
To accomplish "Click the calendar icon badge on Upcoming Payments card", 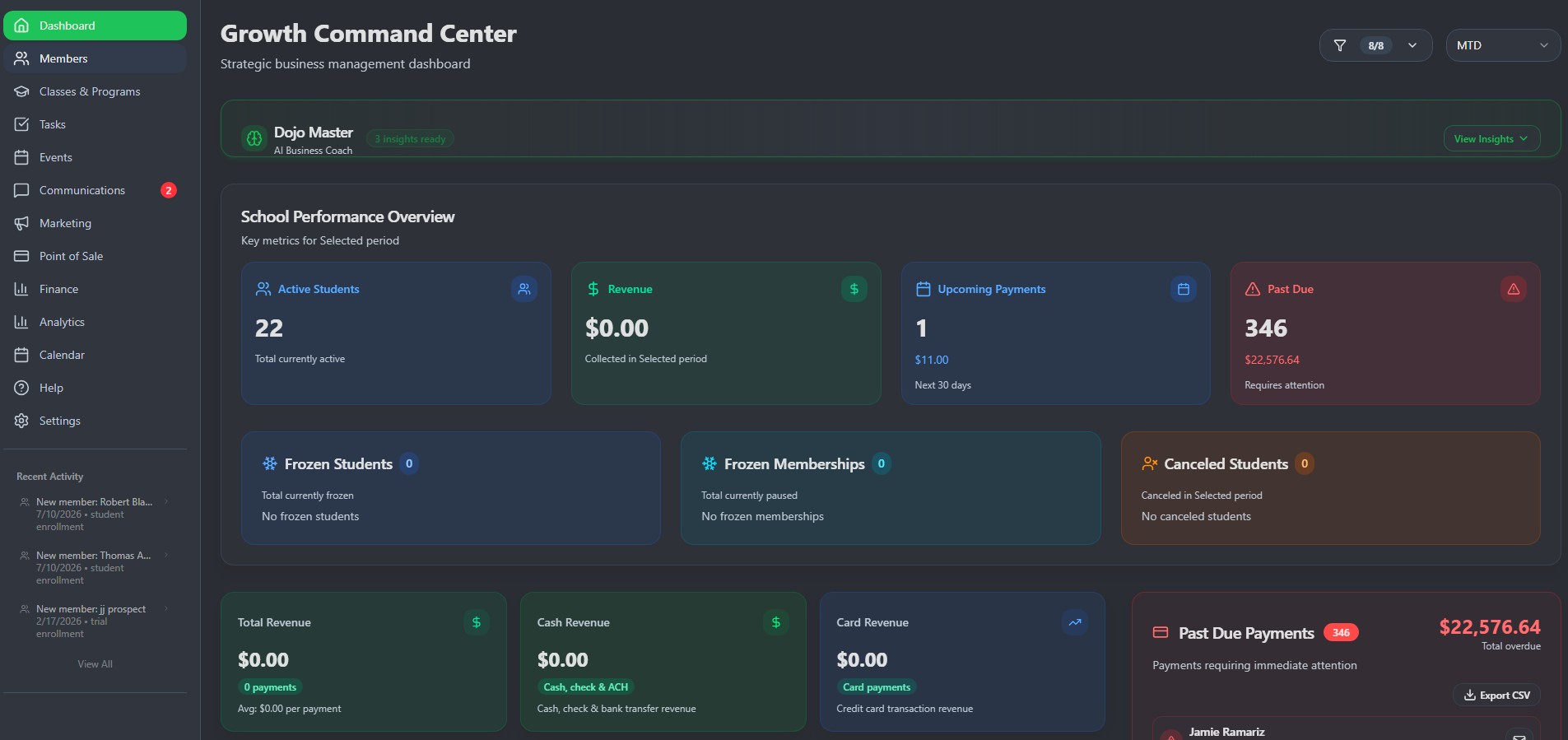I will pyautogui.click(x=1184, y=289).
